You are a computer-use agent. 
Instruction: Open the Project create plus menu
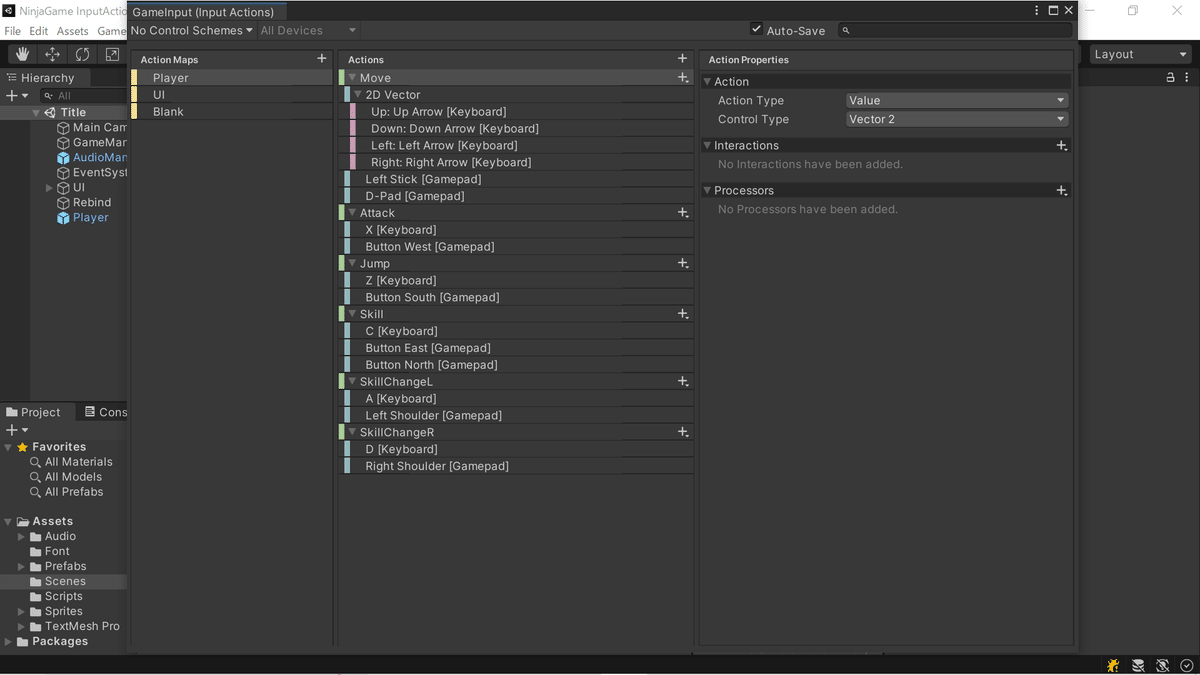17,430
